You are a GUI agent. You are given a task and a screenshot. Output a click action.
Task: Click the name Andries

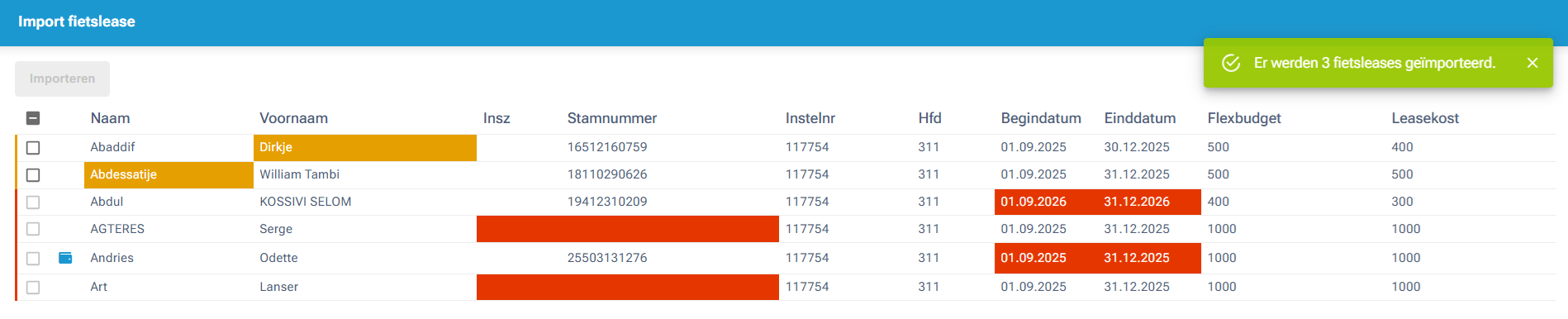[x=112, y=258]
